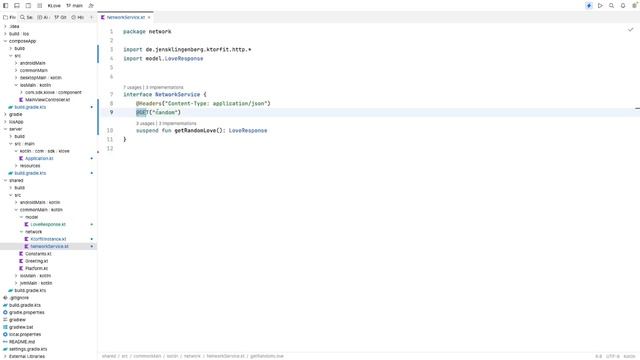Select NetworkService.kt in file tree

tap(49, 247)
